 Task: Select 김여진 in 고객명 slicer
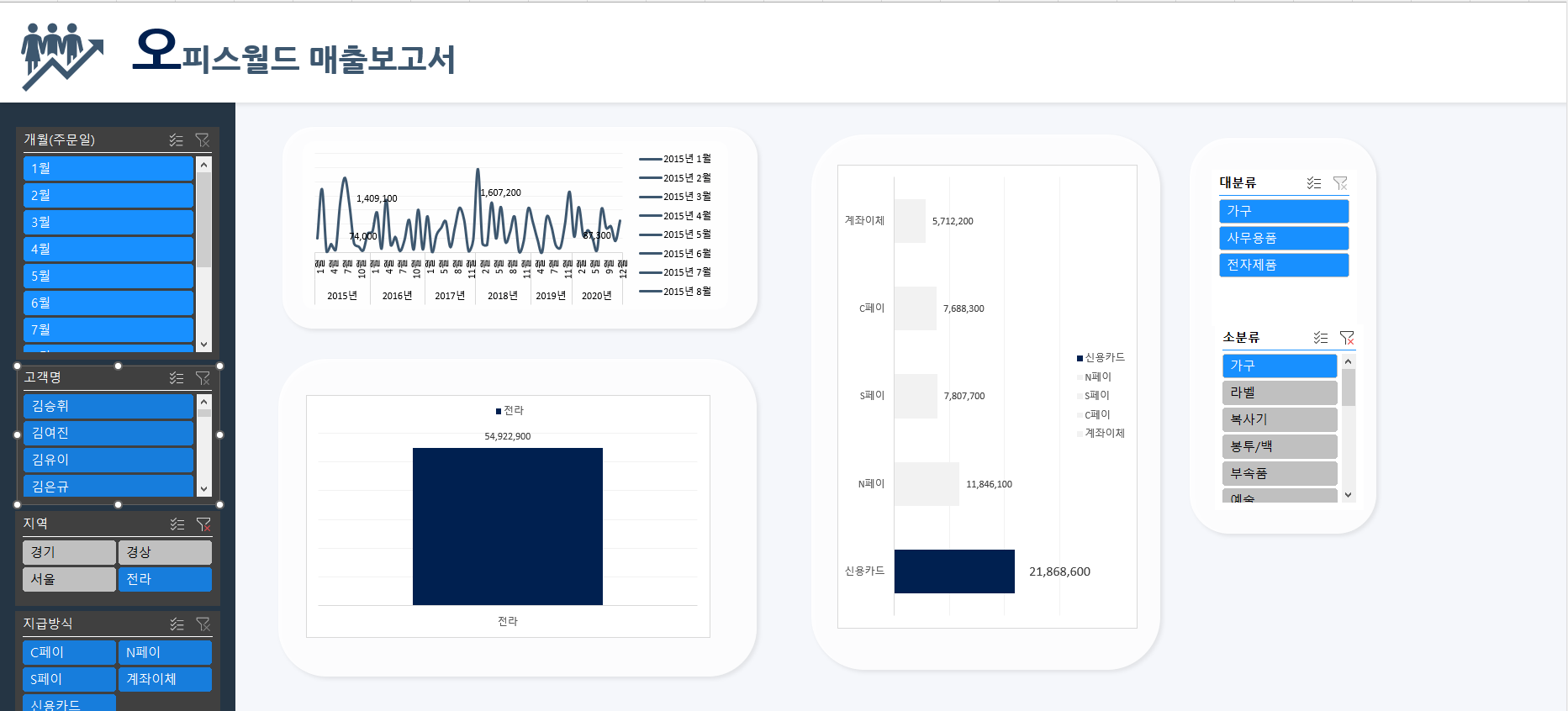(x=108, y=434)
